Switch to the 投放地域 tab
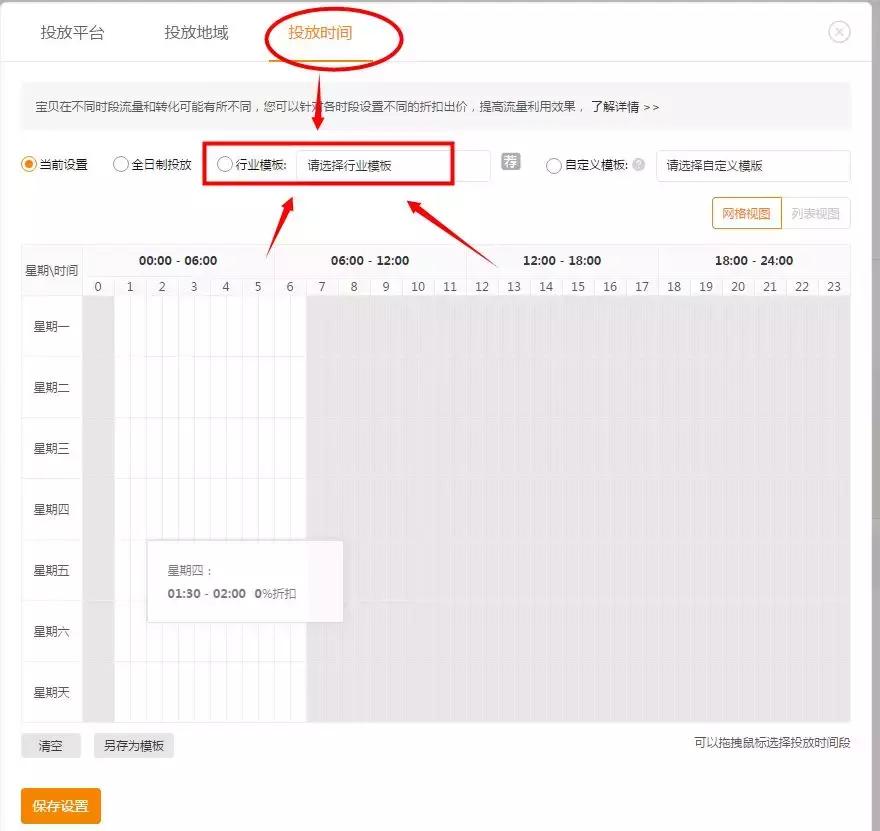This screenshot has width=880, height=831. [x=196, y=31]
